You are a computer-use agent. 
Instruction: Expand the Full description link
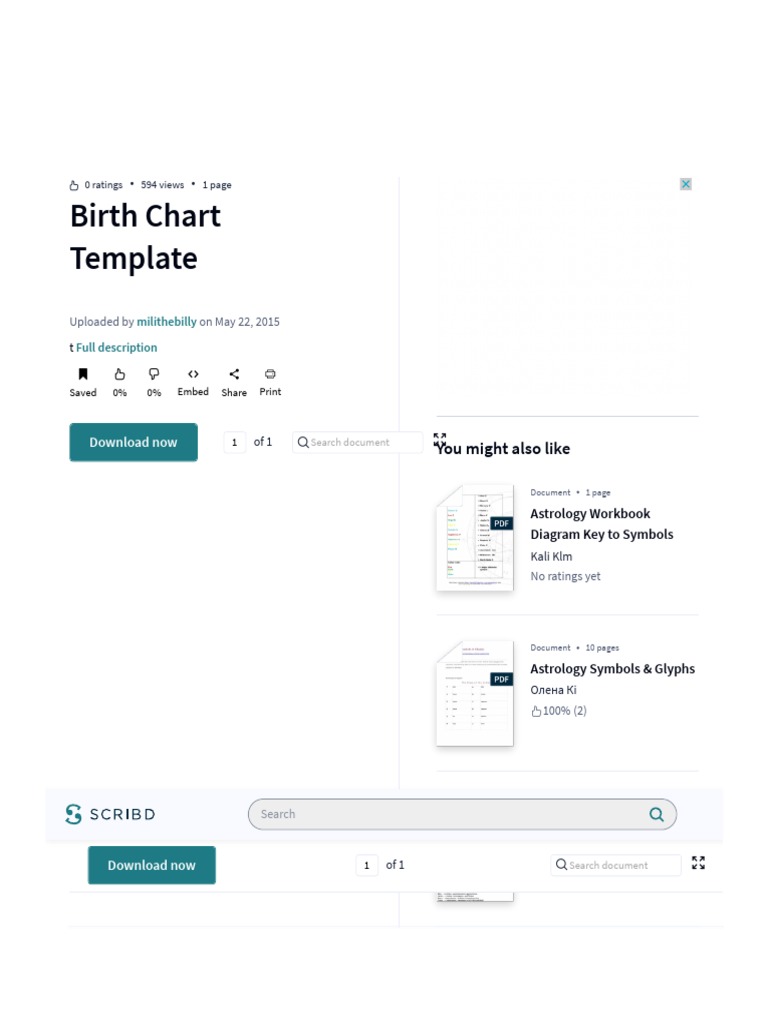pos(116,348)
